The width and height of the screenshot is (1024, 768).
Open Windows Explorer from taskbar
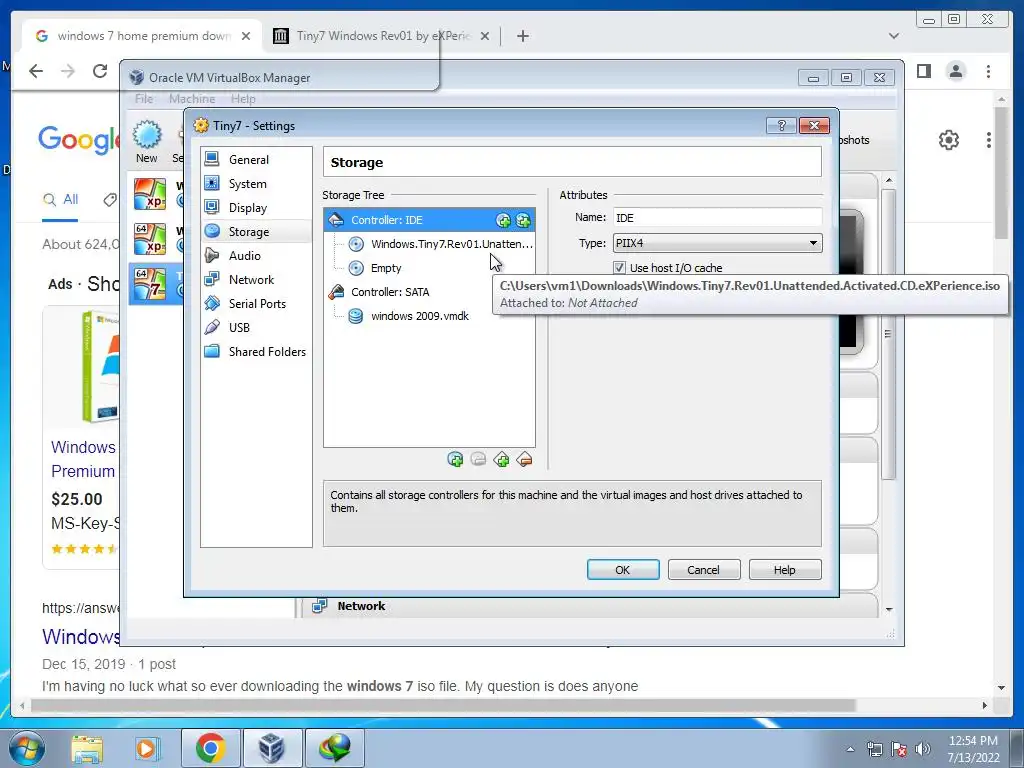pyautogui.click(x=87, y=748)
